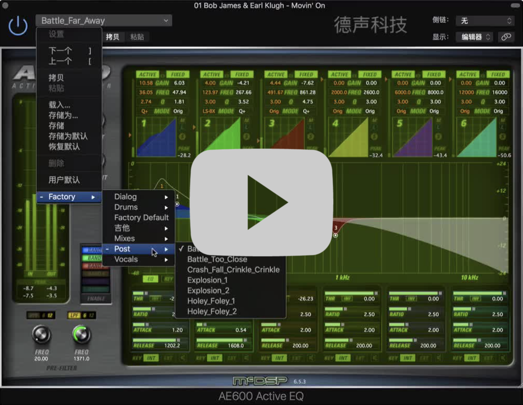Toggle FIXED on band 6
Viewport: 523px width, 405px height.
pos(498,74)
